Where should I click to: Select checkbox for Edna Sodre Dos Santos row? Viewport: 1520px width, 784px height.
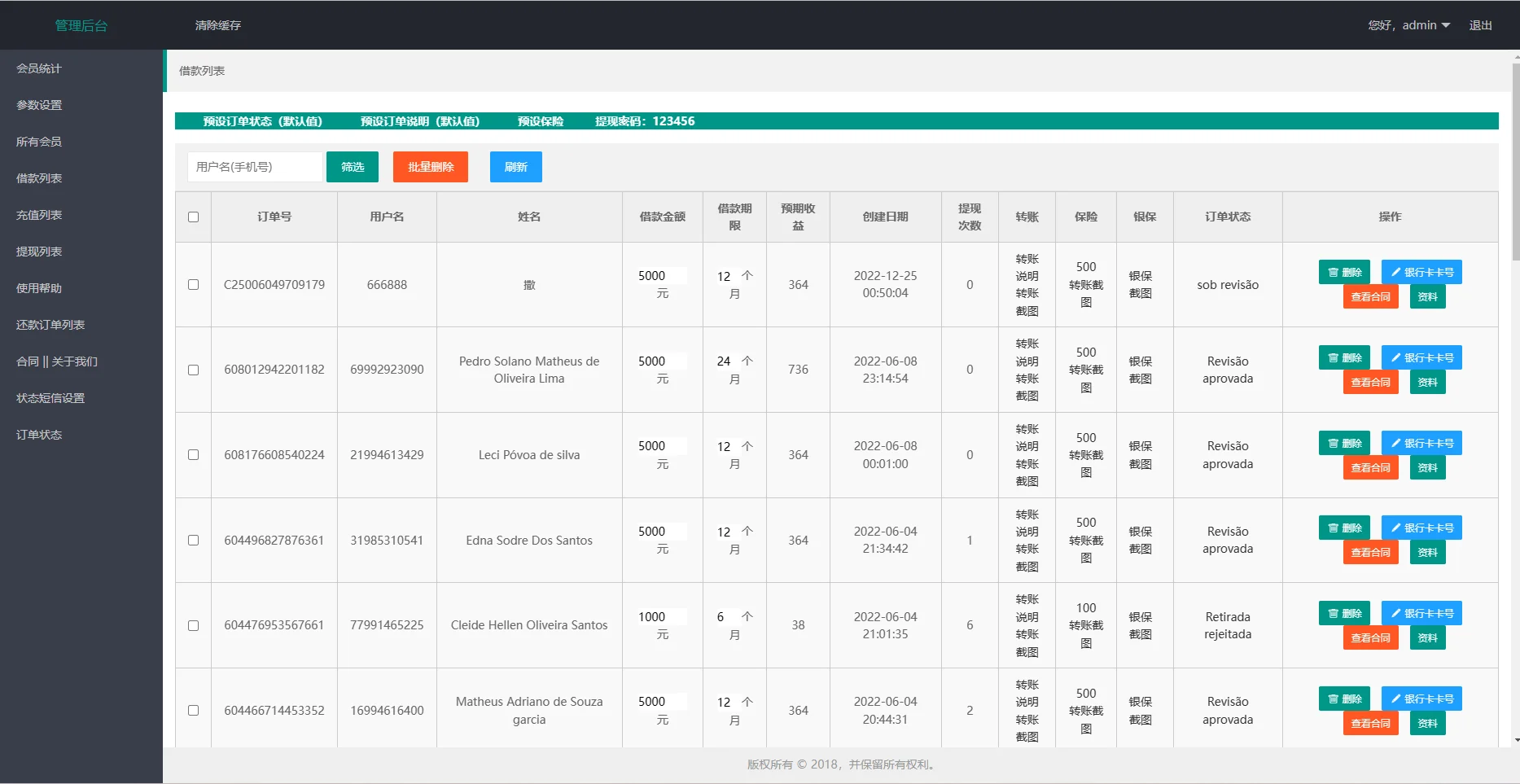193,541
